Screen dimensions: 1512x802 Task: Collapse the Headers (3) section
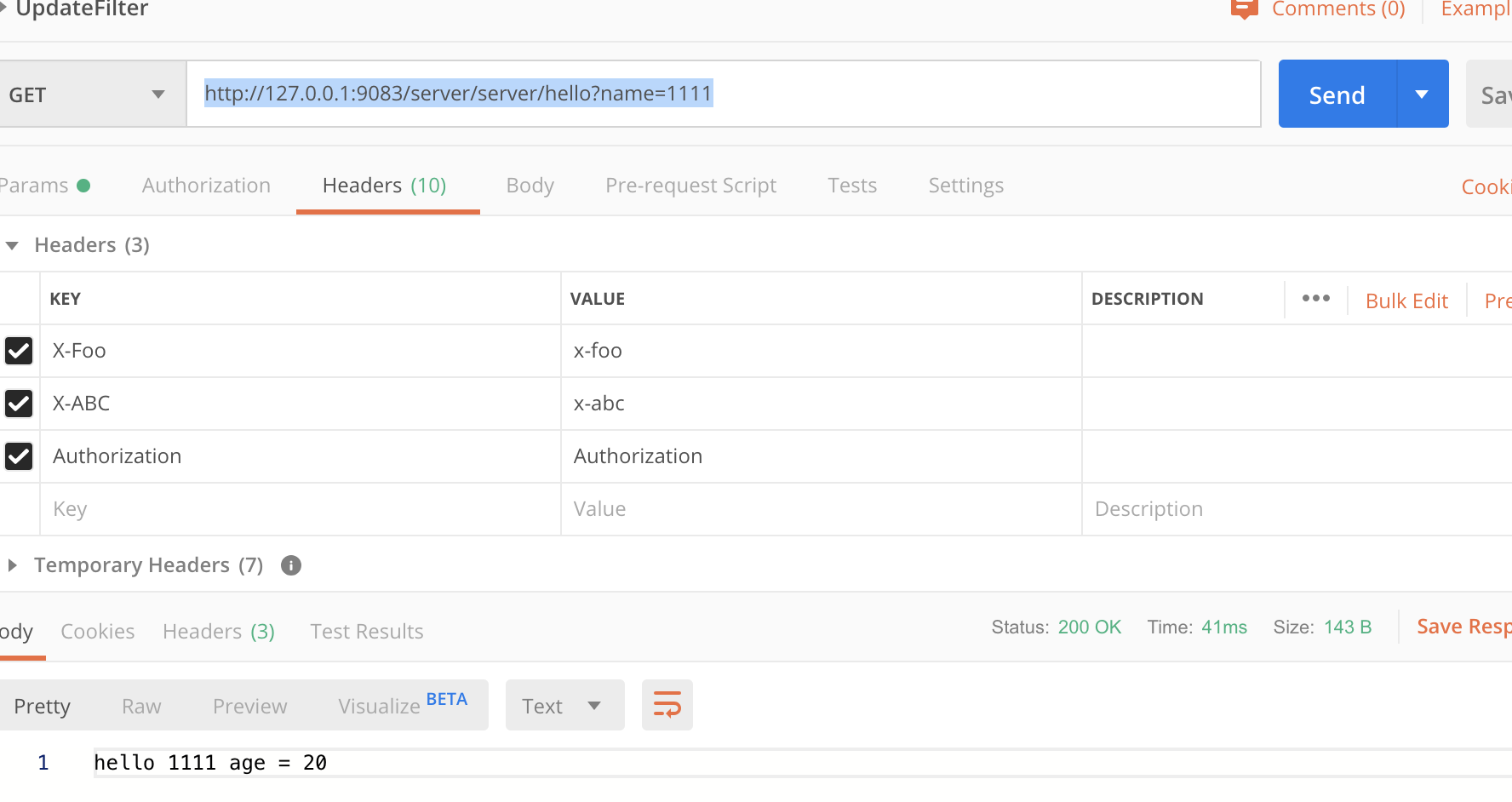[x=13, y=245]
